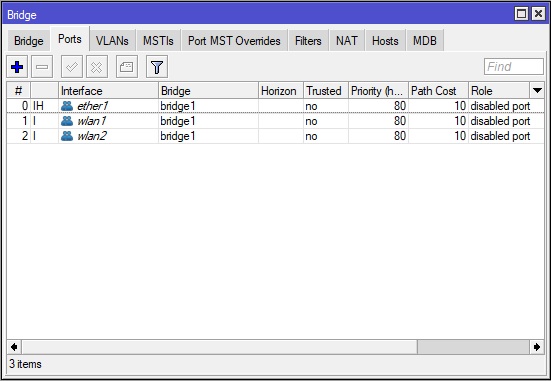Image resolution: width=551 pixels, height=381 pixels.
Task: Select the Ports tab
Action: pos(70,39)
